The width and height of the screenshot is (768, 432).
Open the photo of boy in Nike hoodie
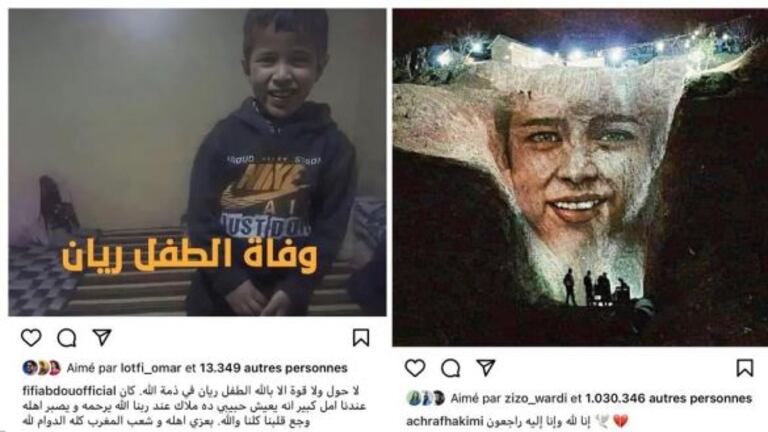click(x=197, y=162)
